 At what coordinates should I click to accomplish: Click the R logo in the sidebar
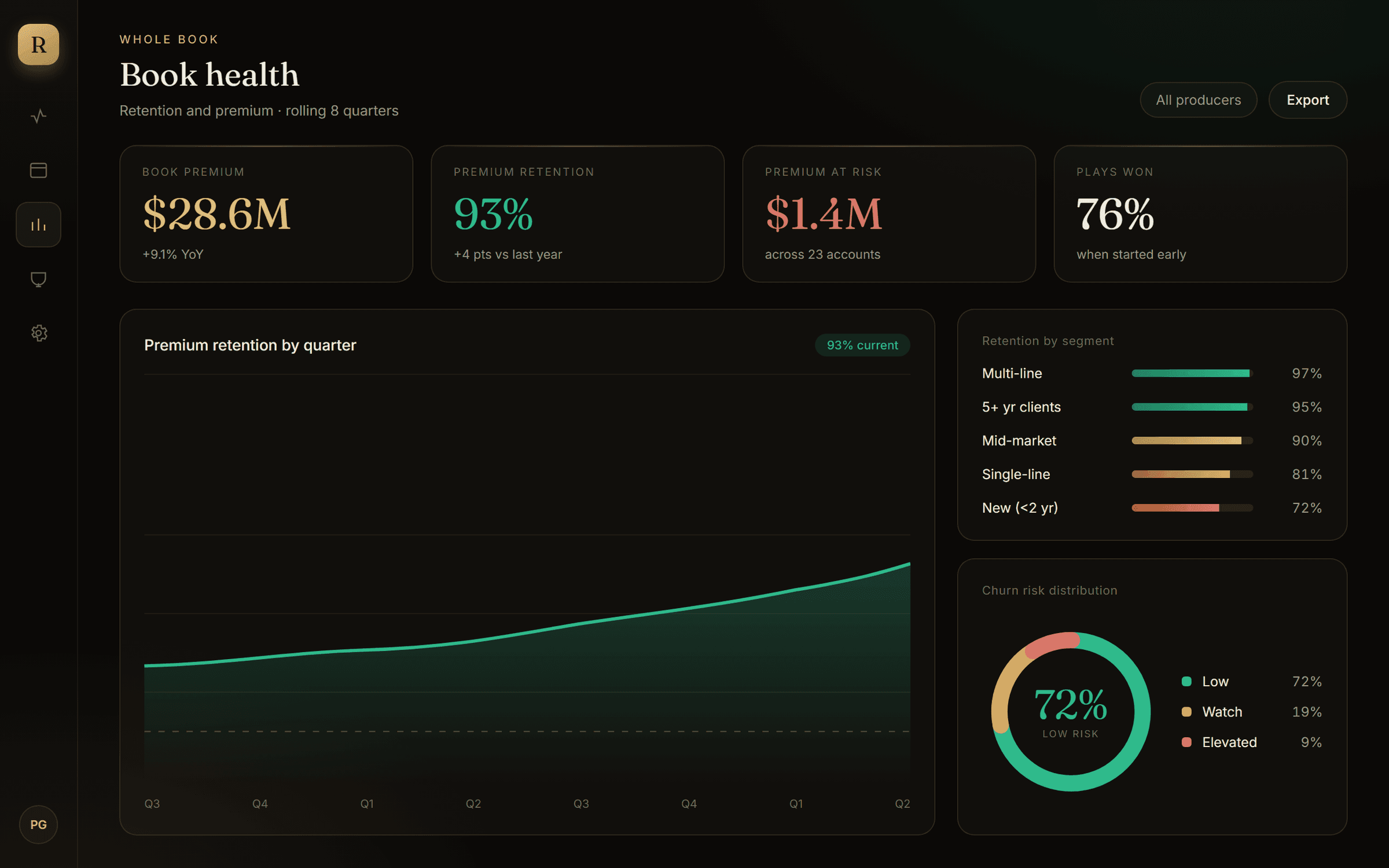click(38, 45)
